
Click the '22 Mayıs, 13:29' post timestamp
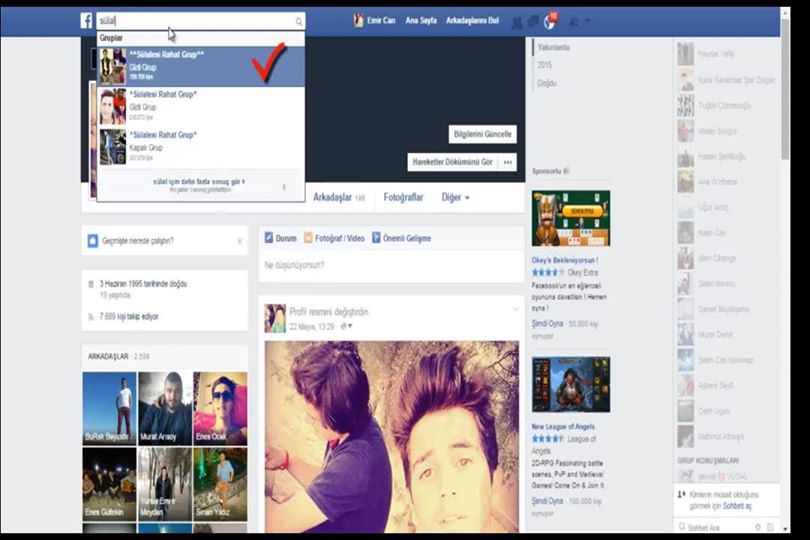pyautogui.click(x=311, y=327)
